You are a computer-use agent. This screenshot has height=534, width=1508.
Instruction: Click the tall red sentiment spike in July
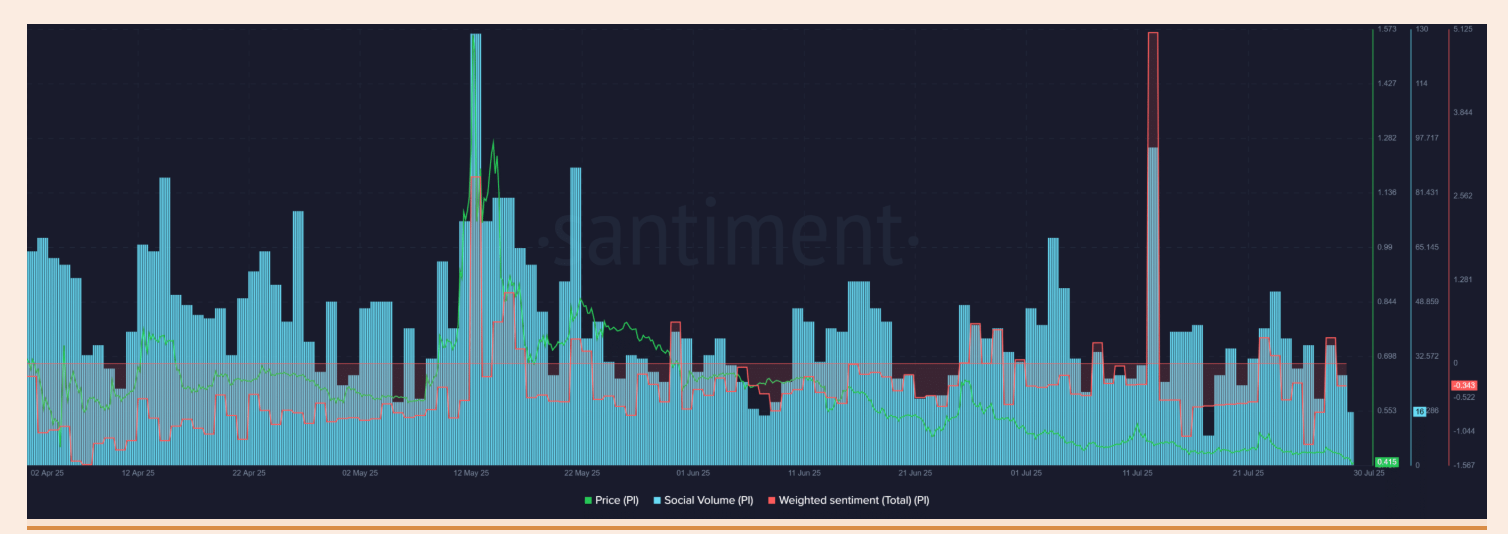(1153, 90)
